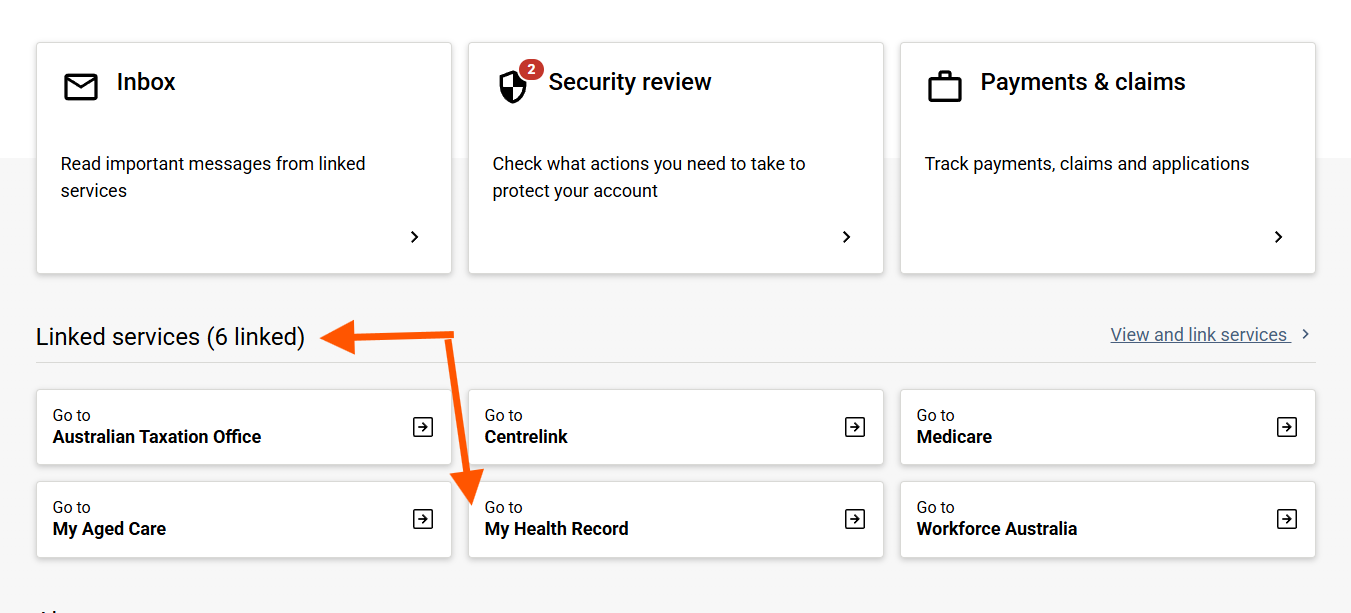Click the red notification badge showing 2
Viewport: 1351px width, 613px height.
(x=531, y=69)
